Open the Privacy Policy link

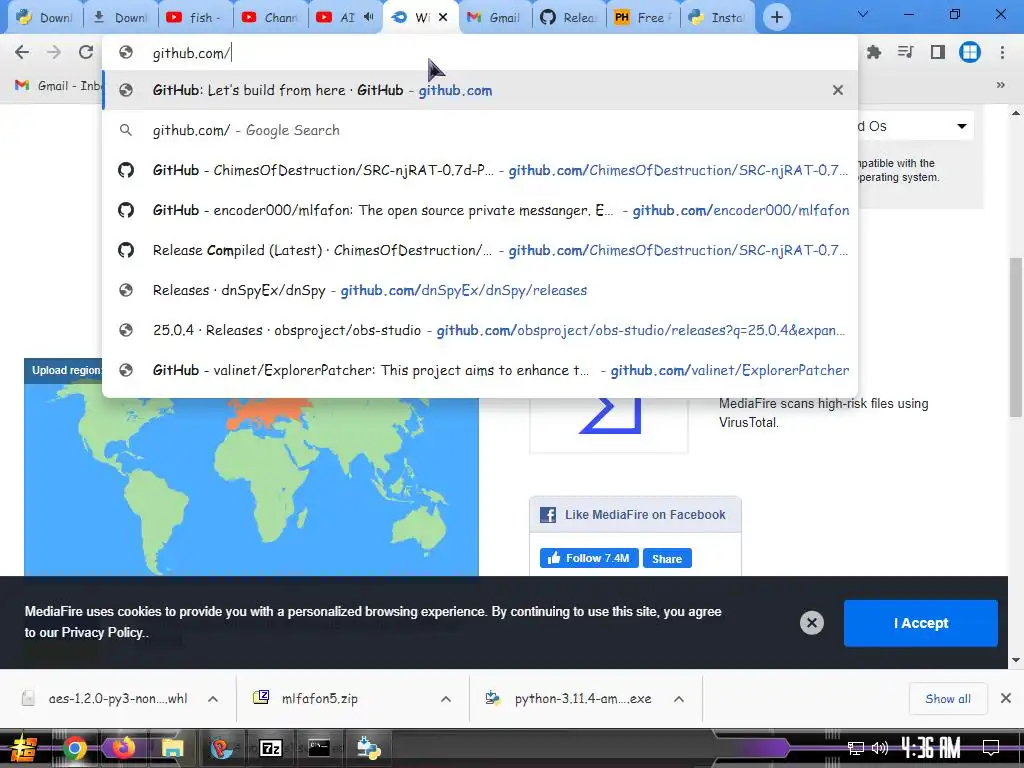(101, 632)
